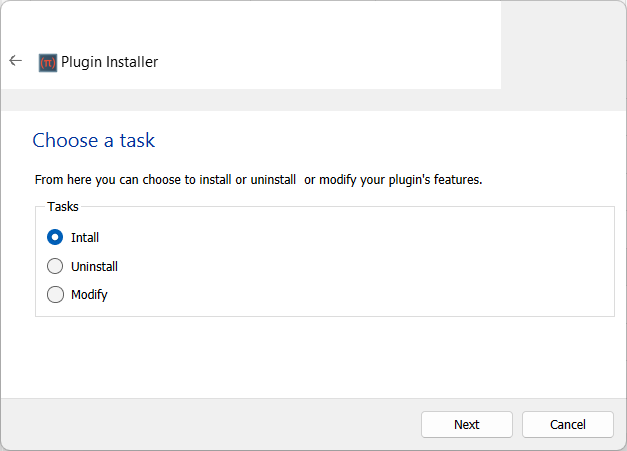Viewport: 627px width, 451px height.
Task: Click the Intall option label text
Action: 85,238
